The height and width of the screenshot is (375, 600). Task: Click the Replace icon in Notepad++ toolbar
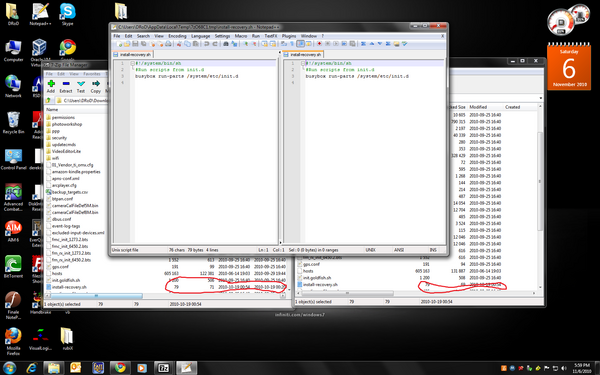(234, 44)
